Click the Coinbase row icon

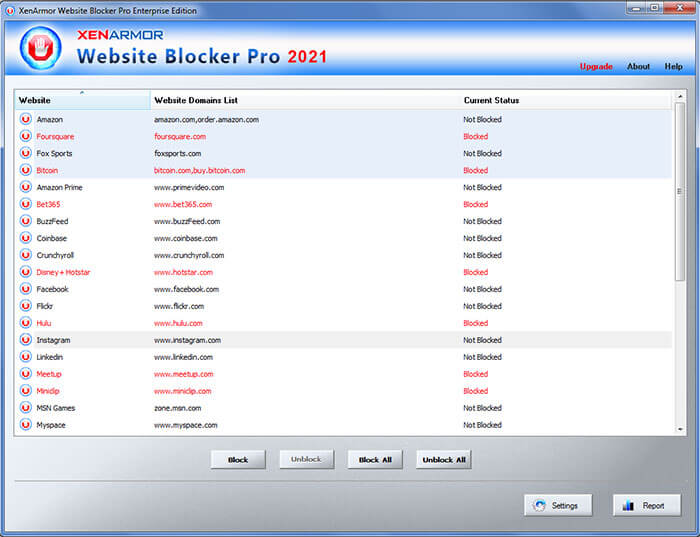point(25,238)
